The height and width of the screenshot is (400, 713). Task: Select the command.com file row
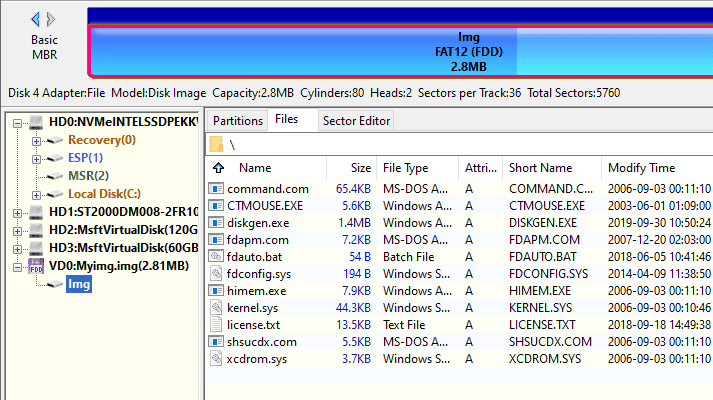(x=267, y=189)
